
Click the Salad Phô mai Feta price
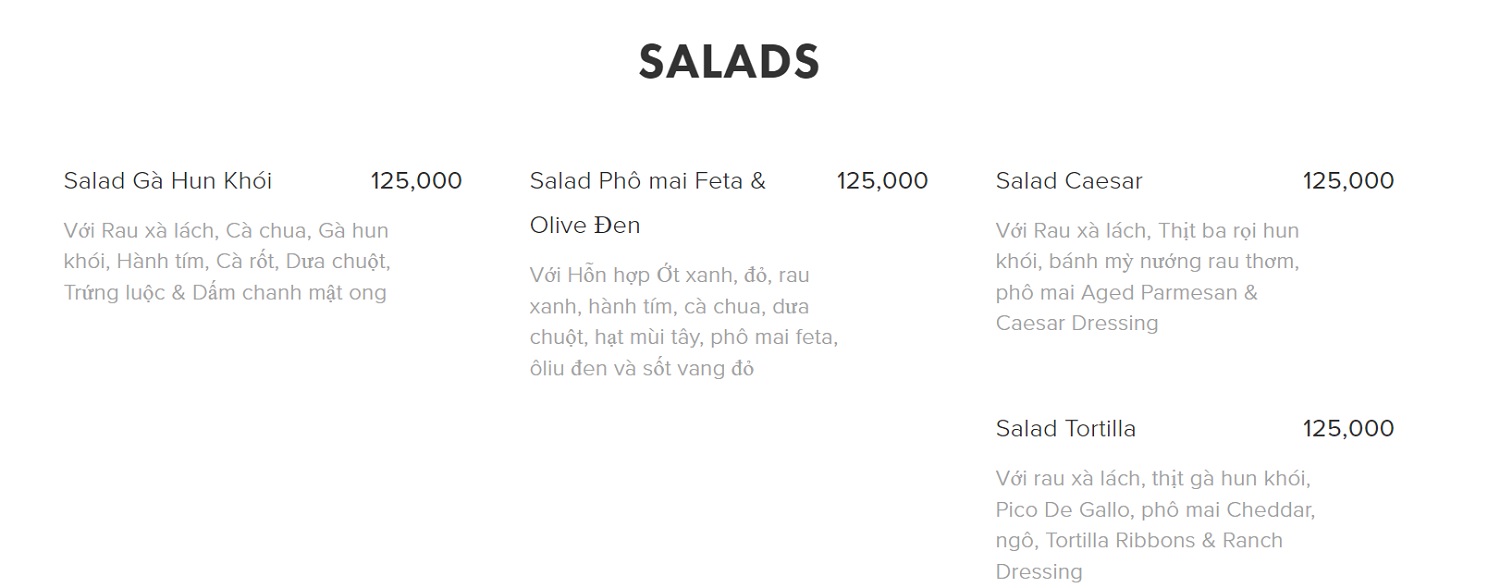point(882,181)
